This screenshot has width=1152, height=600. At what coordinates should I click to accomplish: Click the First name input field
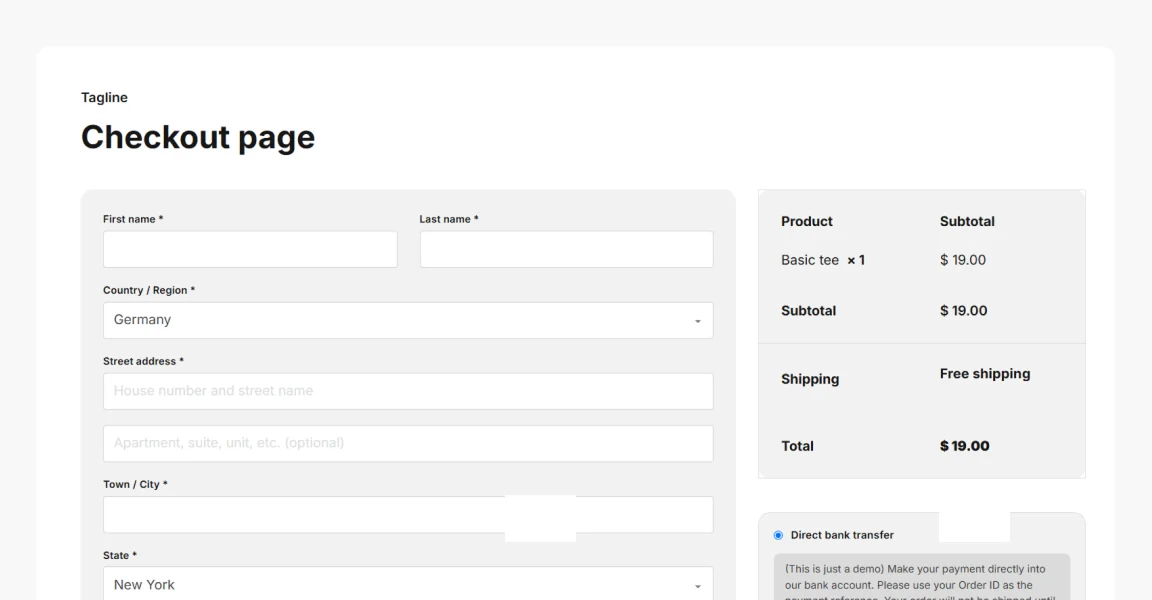click(250, 249)
